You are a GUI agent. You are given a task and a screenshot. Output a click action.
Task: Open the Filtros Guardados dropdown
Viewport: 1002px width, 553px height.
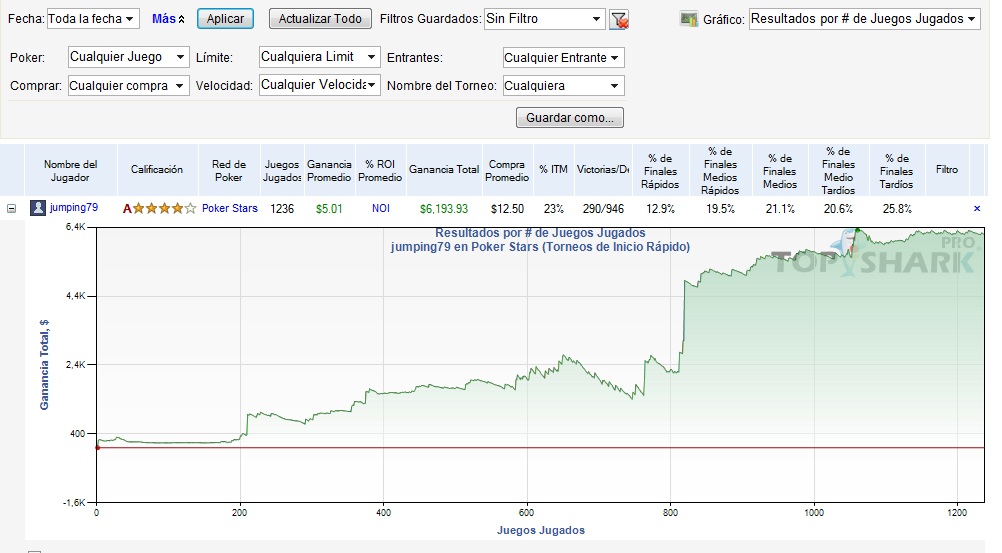point(544,19)
